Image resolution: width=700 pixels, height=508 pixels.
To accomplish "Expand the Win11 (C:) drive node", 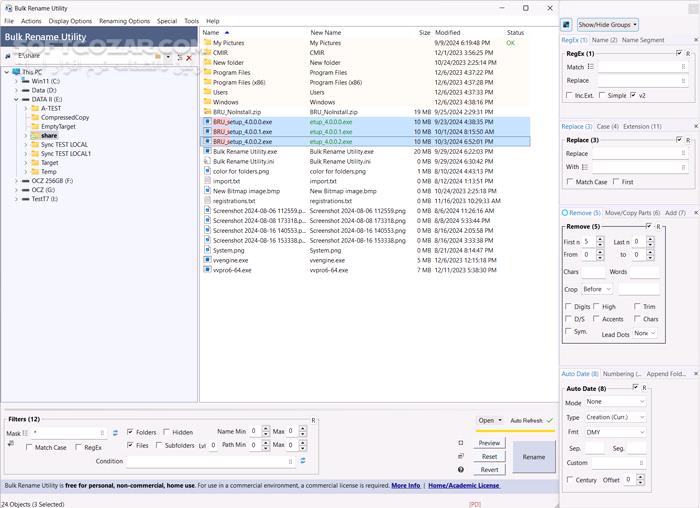I will pos(16,81).
